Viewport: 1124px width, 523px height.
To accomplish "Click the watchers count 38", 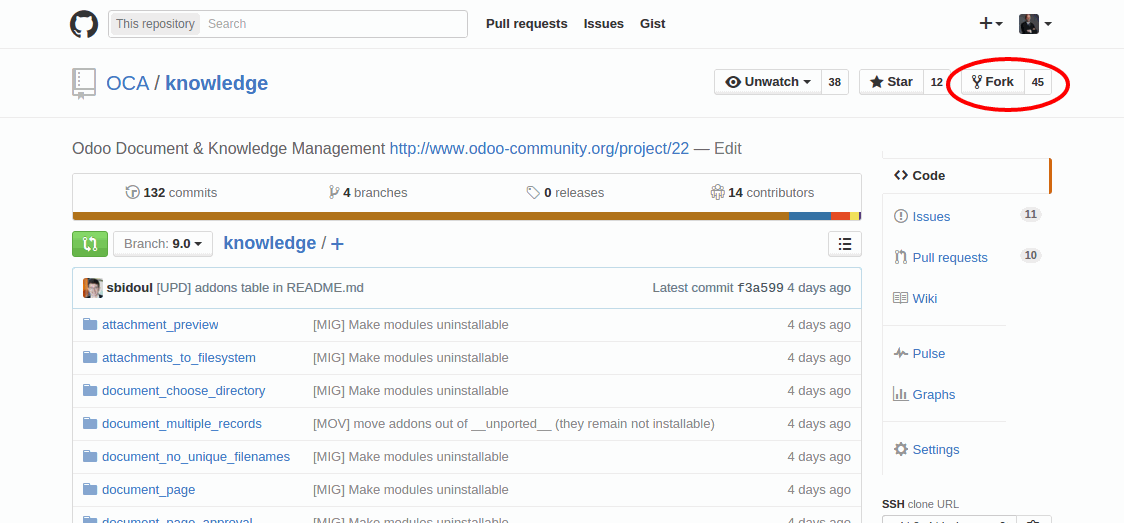I will pos(834,82).
